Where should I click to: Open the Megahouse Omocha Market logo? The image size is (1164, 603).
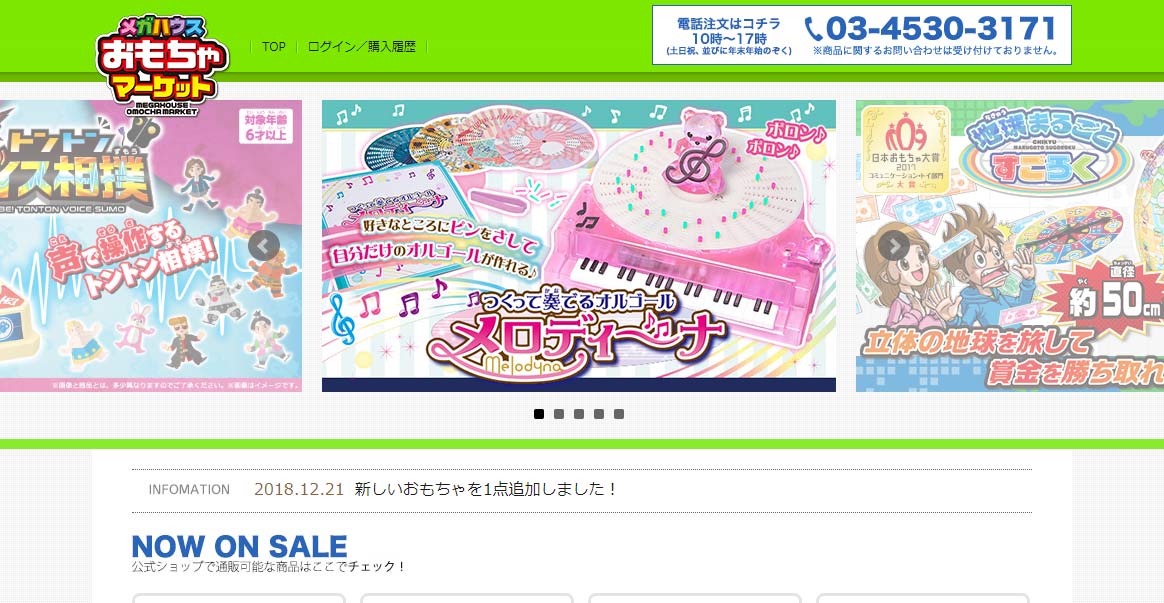point(162,65)
